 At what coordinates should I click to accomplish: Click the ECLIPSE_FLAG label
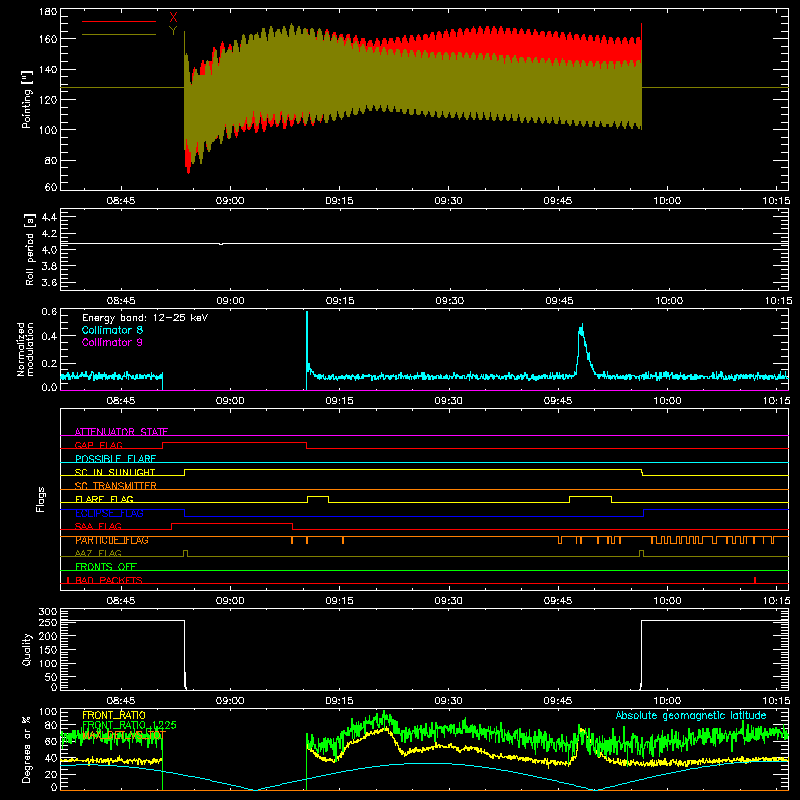[109, 513]
